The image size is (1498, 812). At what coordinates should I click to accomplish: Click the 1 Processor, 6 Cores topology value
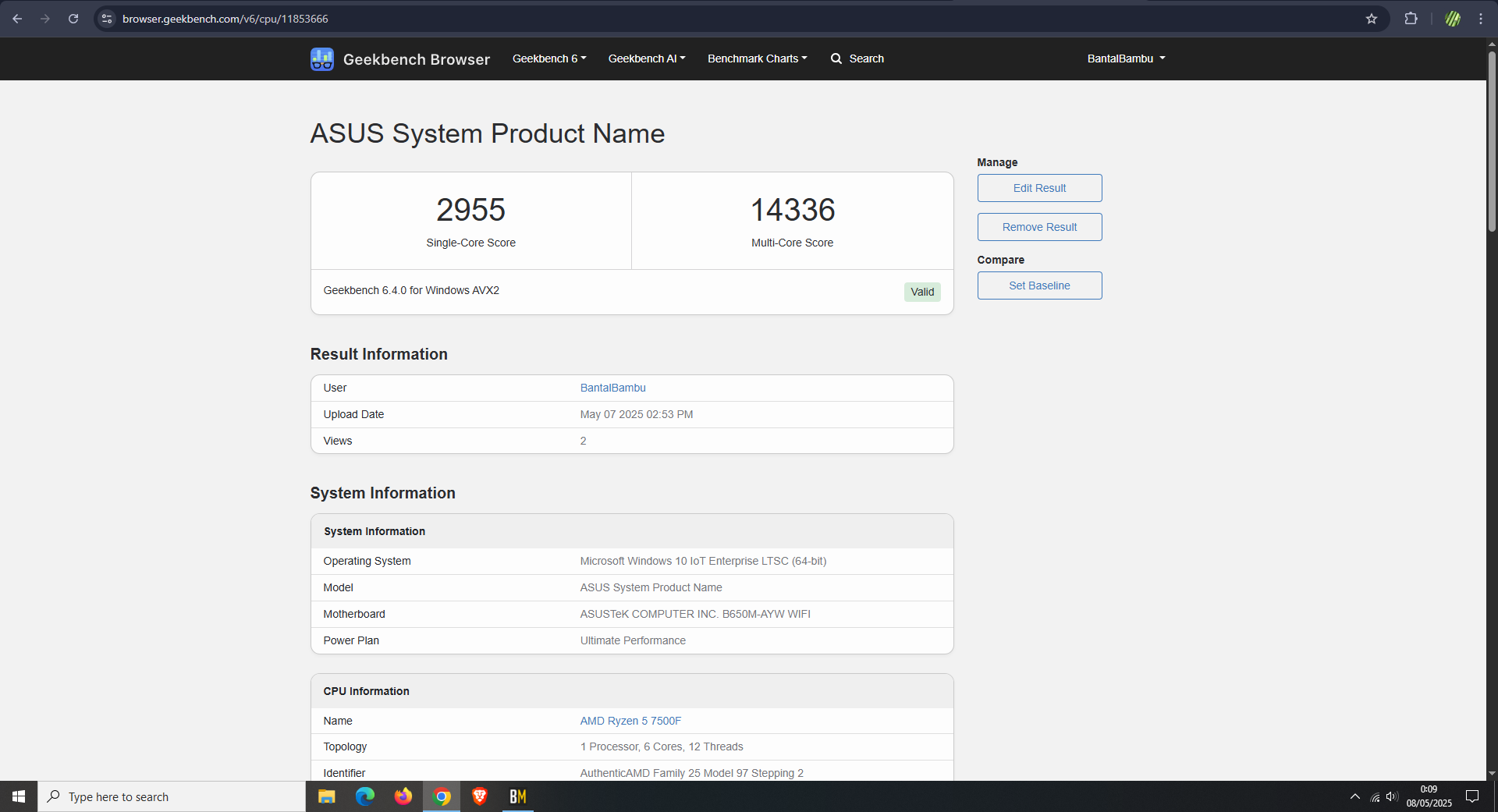pos(662,746)
